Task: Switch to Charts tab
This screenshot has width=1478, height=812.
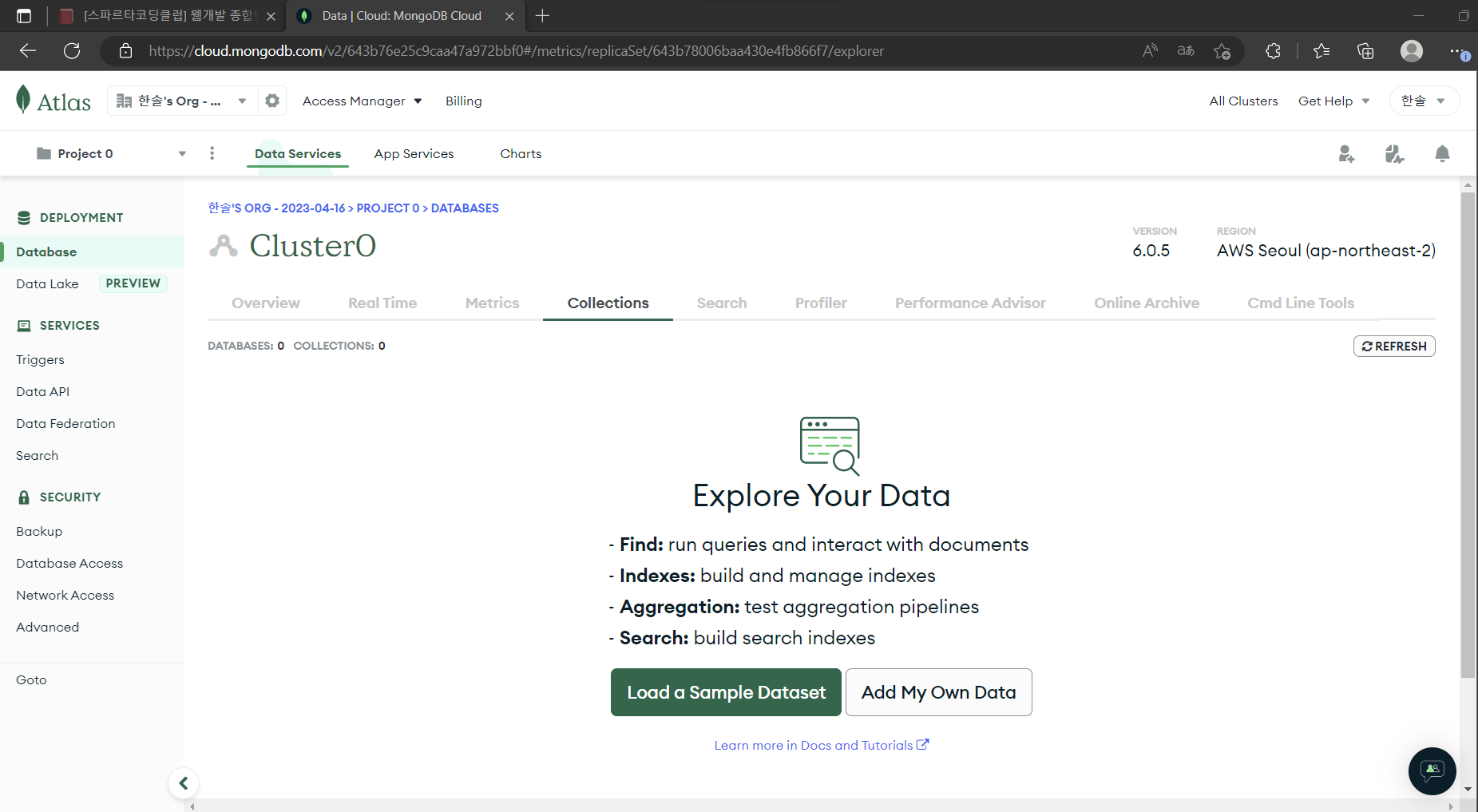Action: [x=521, y=153]
